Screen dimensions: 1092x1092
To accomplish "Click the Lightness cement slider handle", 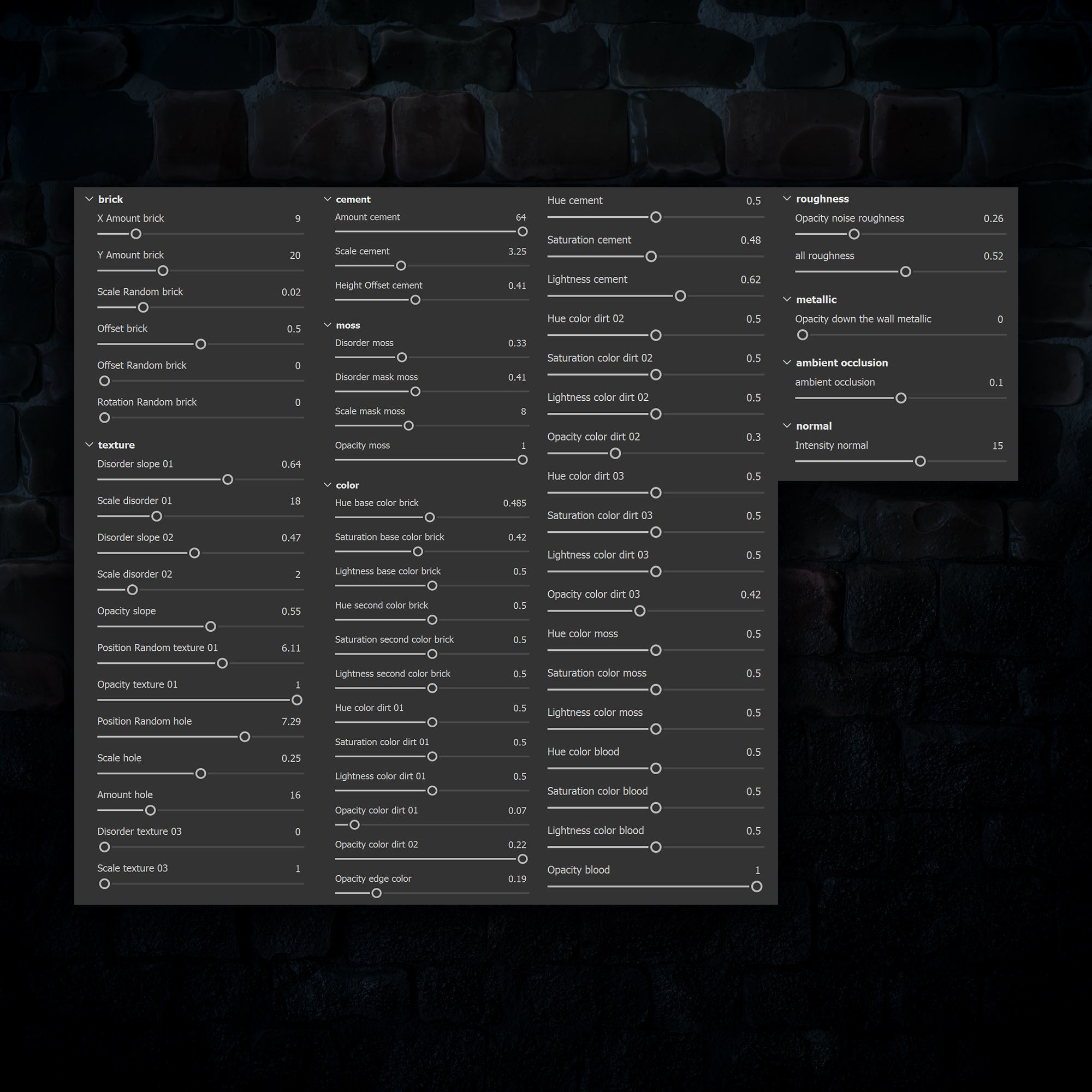I will coord(680,296).
